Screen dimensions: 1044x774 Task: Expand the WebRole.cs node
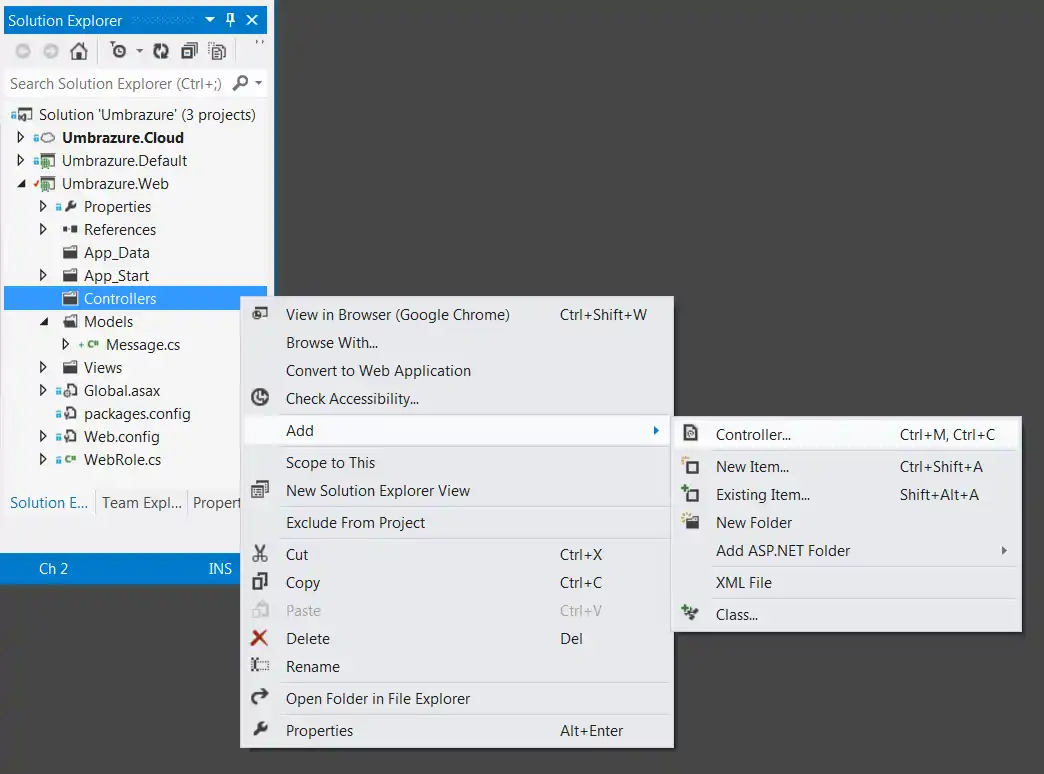[x=43, y=460]
